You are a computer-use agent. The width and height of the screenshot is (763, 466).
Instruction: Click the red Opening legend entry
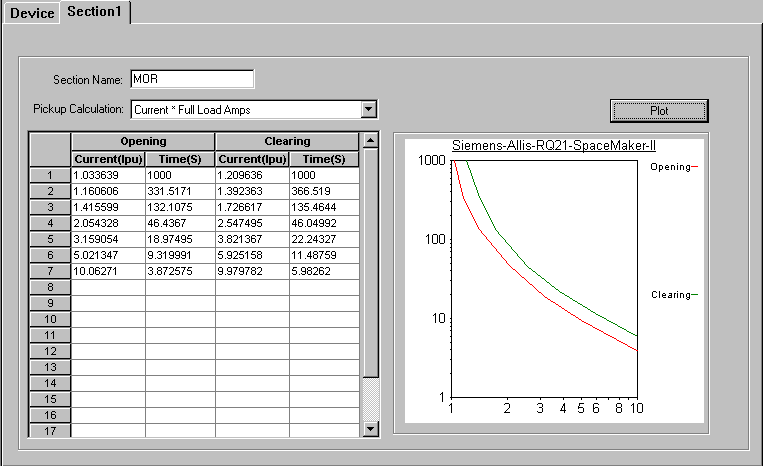(671, 167)
